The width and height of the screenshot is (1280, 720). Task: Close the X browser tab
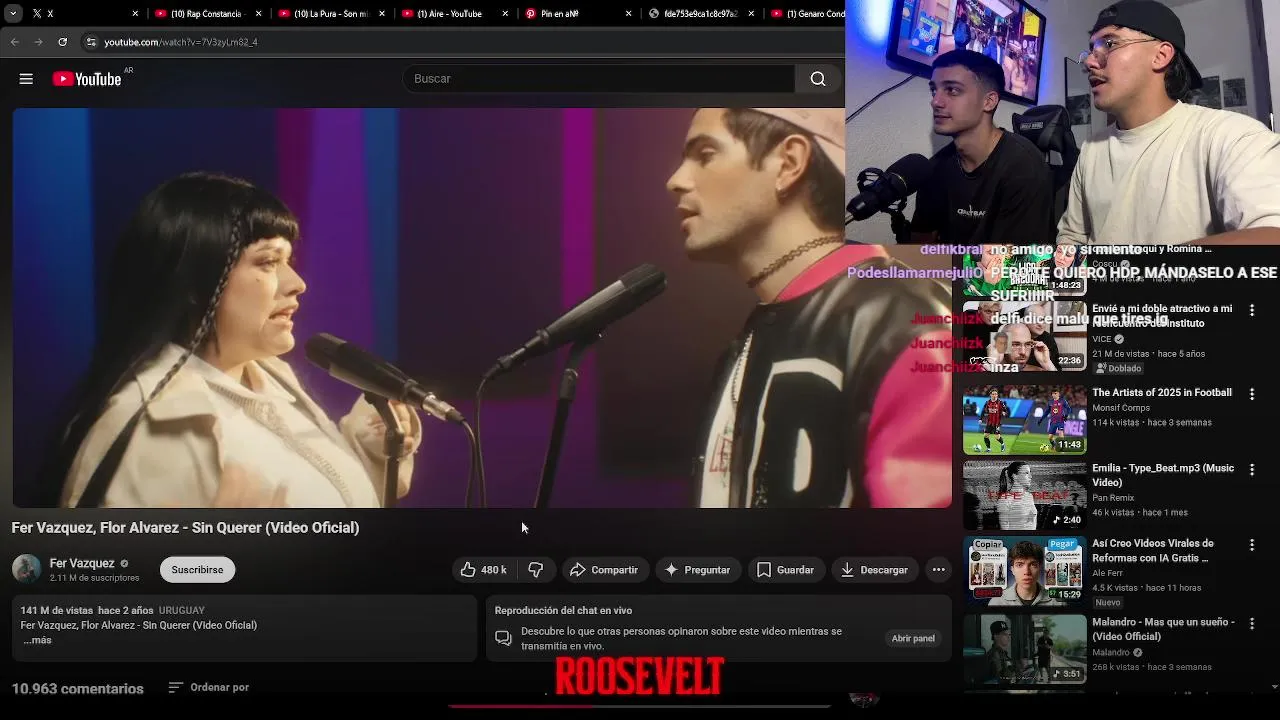click(x=136, y=14)
